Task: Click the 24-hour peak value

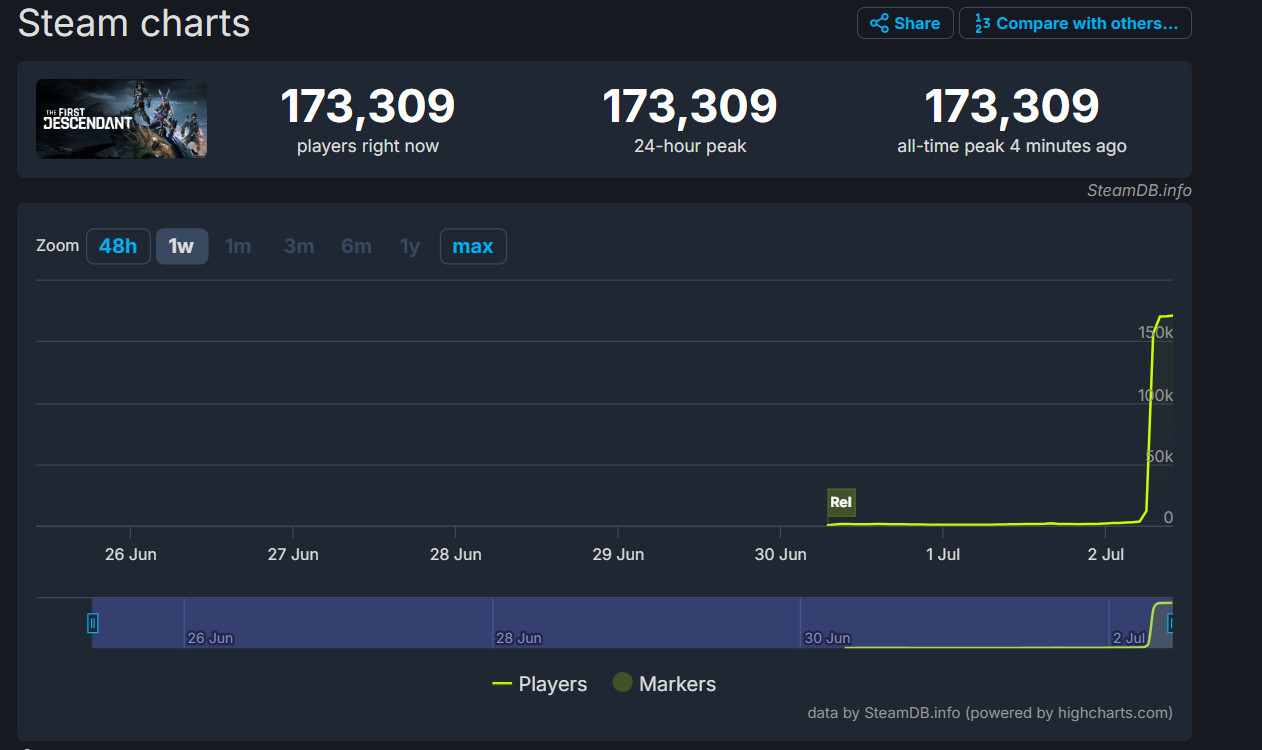Action: [689, 106]
